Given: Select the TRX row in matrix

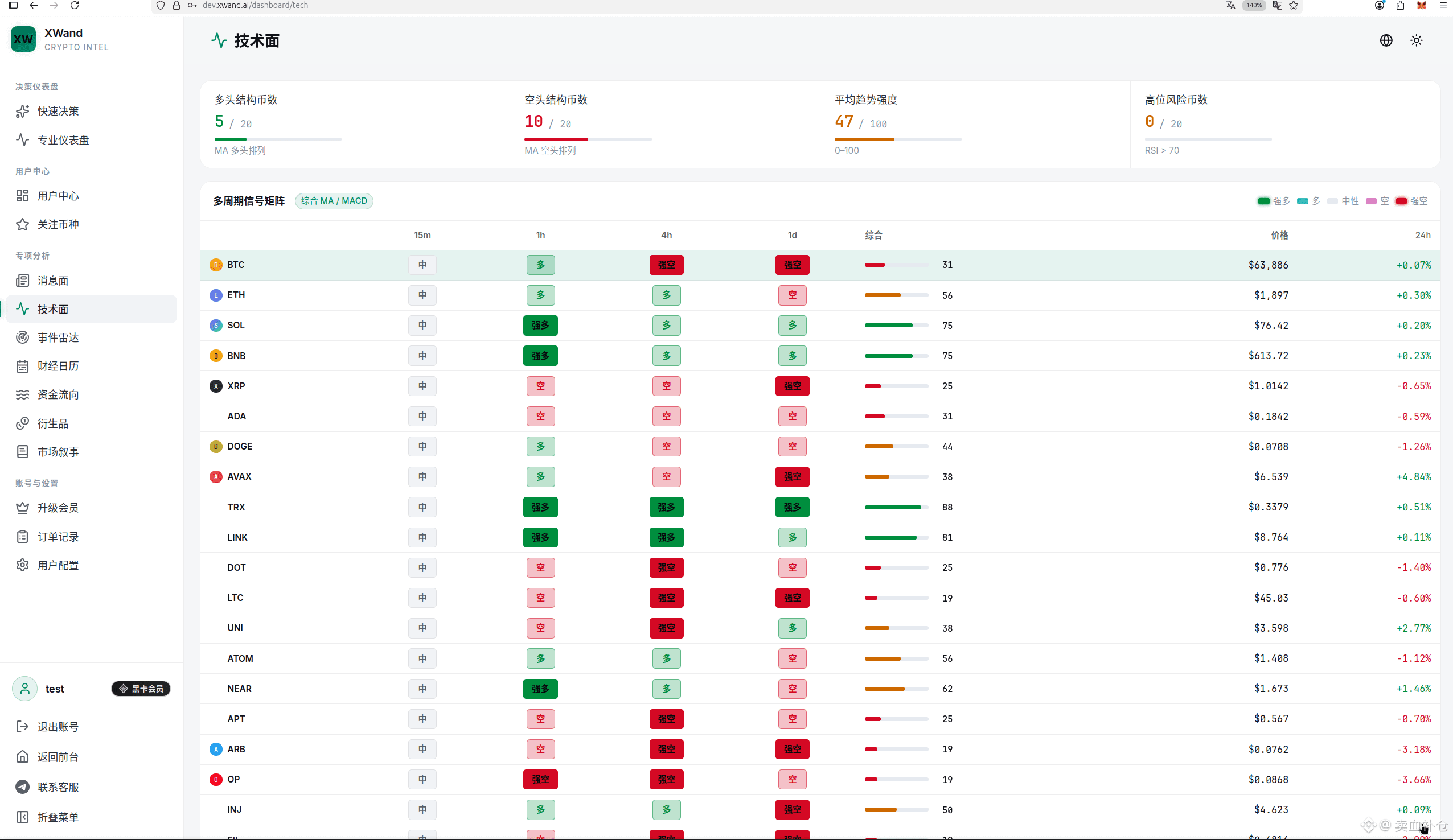Looking at the screenshot, I should pos(819,507).
